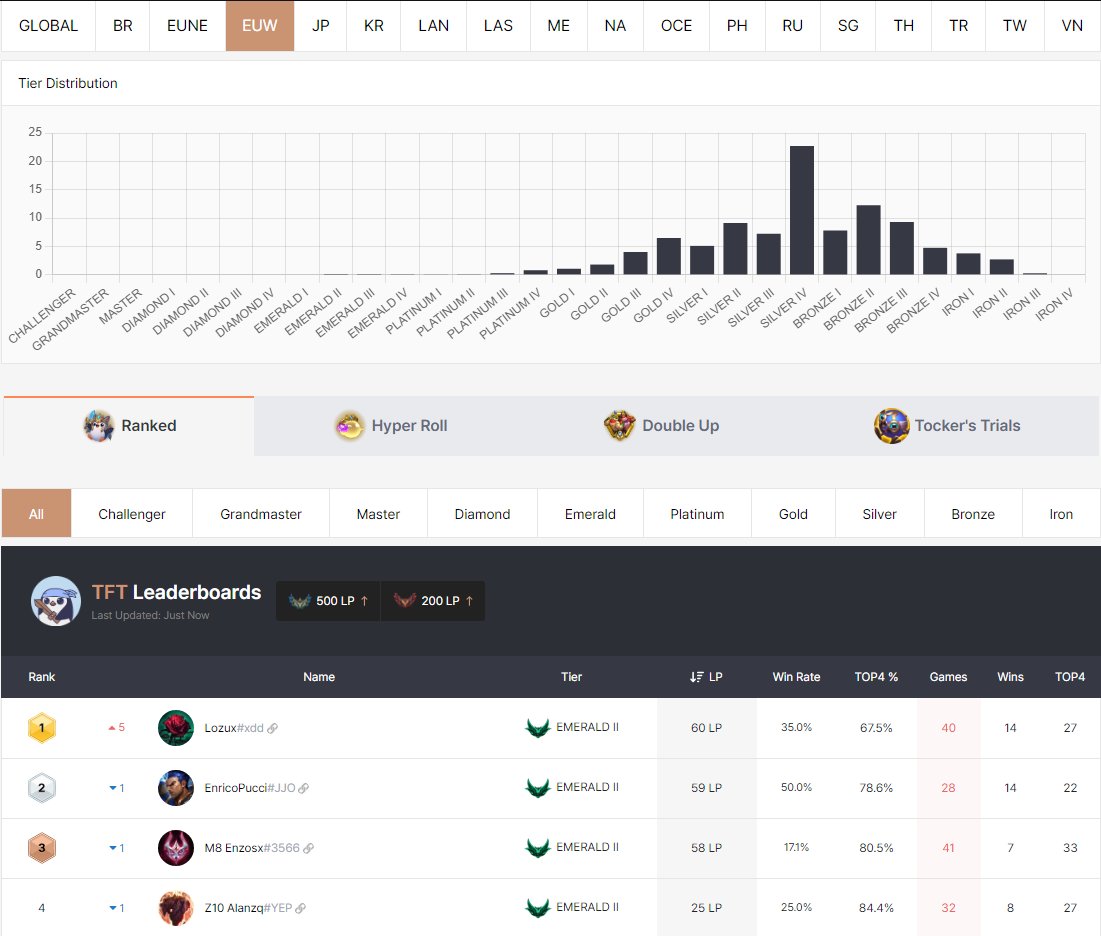The height and width of the screenshot is (936, 1101).
Task: Click the bronze rank 3 badge
Action: (41, 848)
